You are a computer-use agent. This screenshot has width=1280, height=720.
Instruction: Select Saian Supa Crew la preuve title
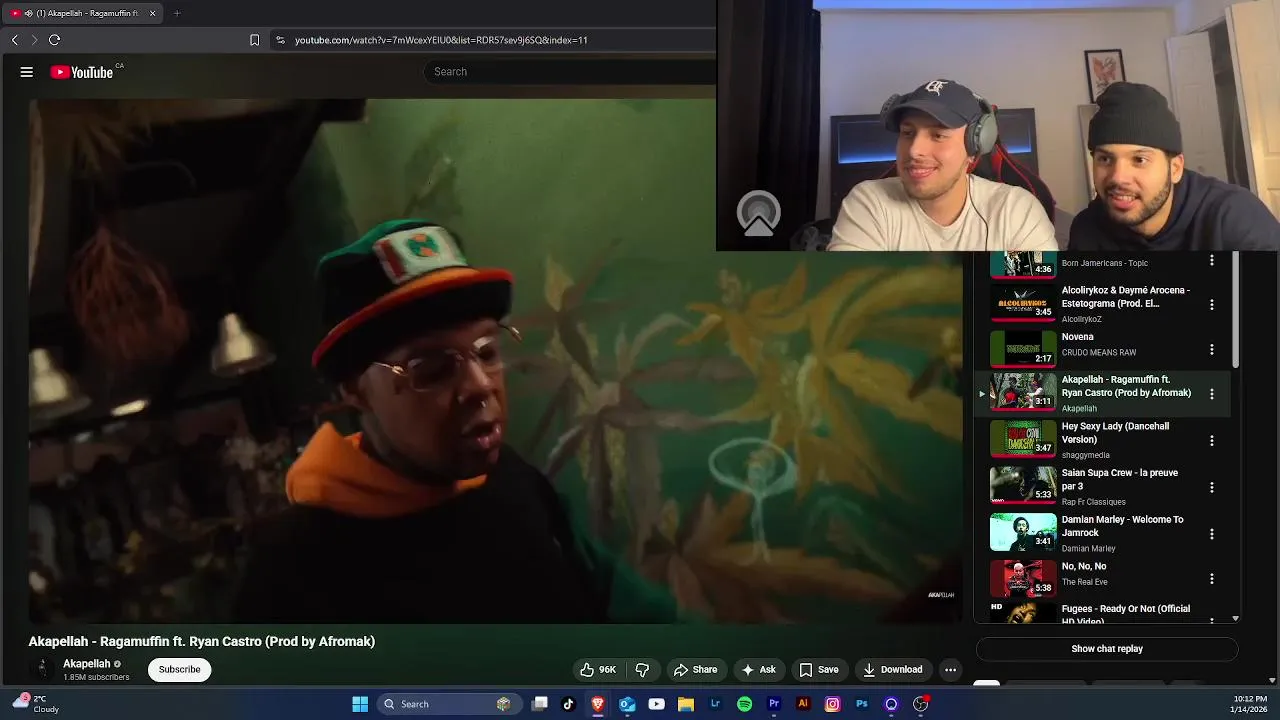pos(1119,479)
